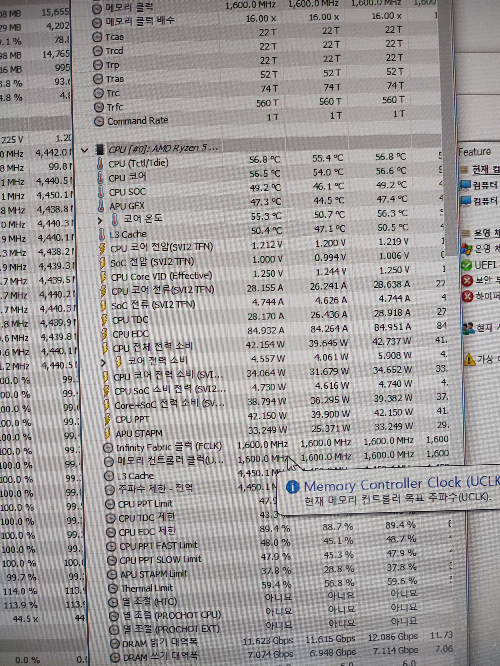Select the 메모리 클럭 배수 row
Viewport: 500px width, 666px height.
[x=266, y=20]
